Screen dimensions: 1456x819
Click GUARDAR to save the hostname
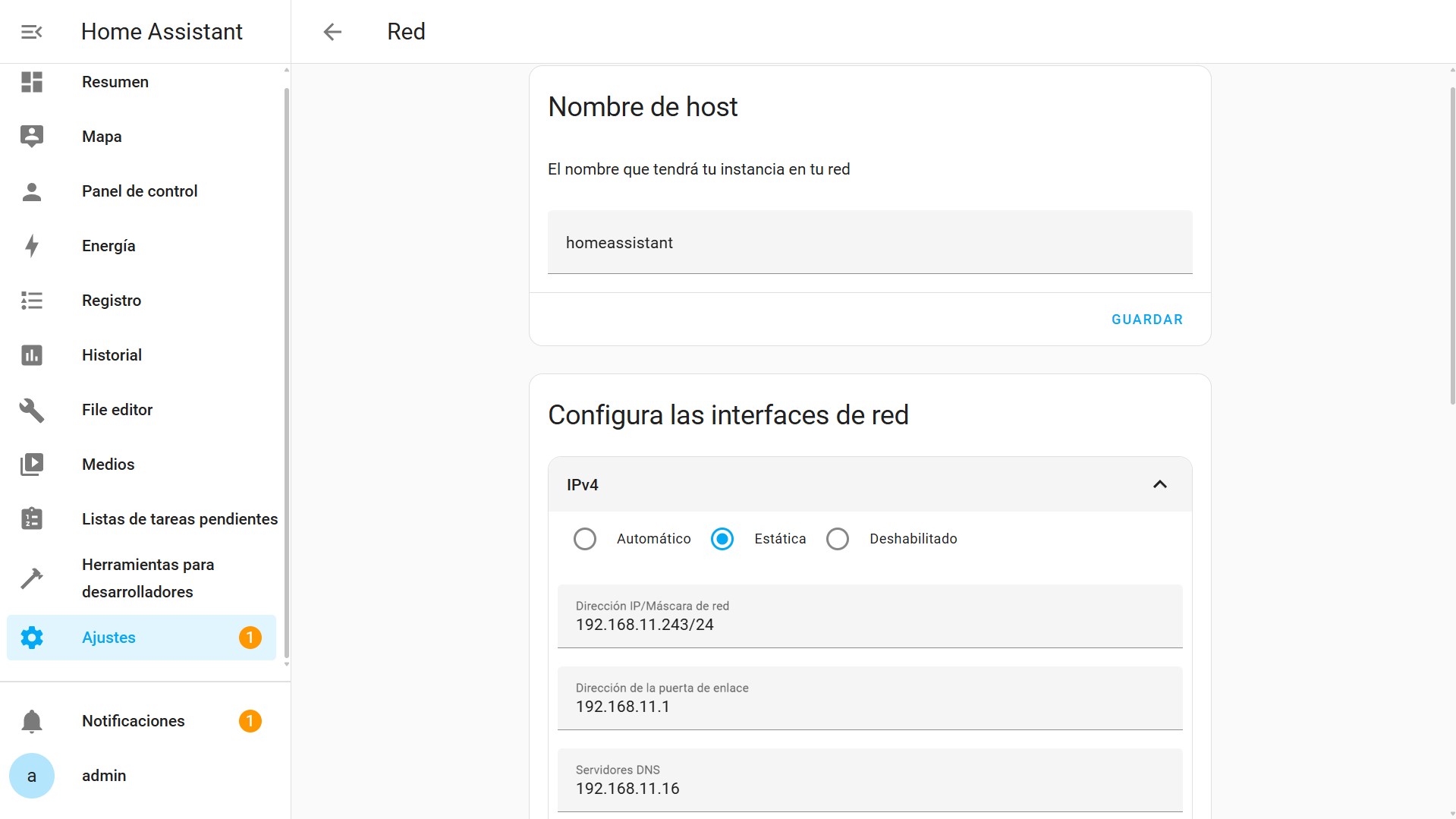[x=1146, y=319]
